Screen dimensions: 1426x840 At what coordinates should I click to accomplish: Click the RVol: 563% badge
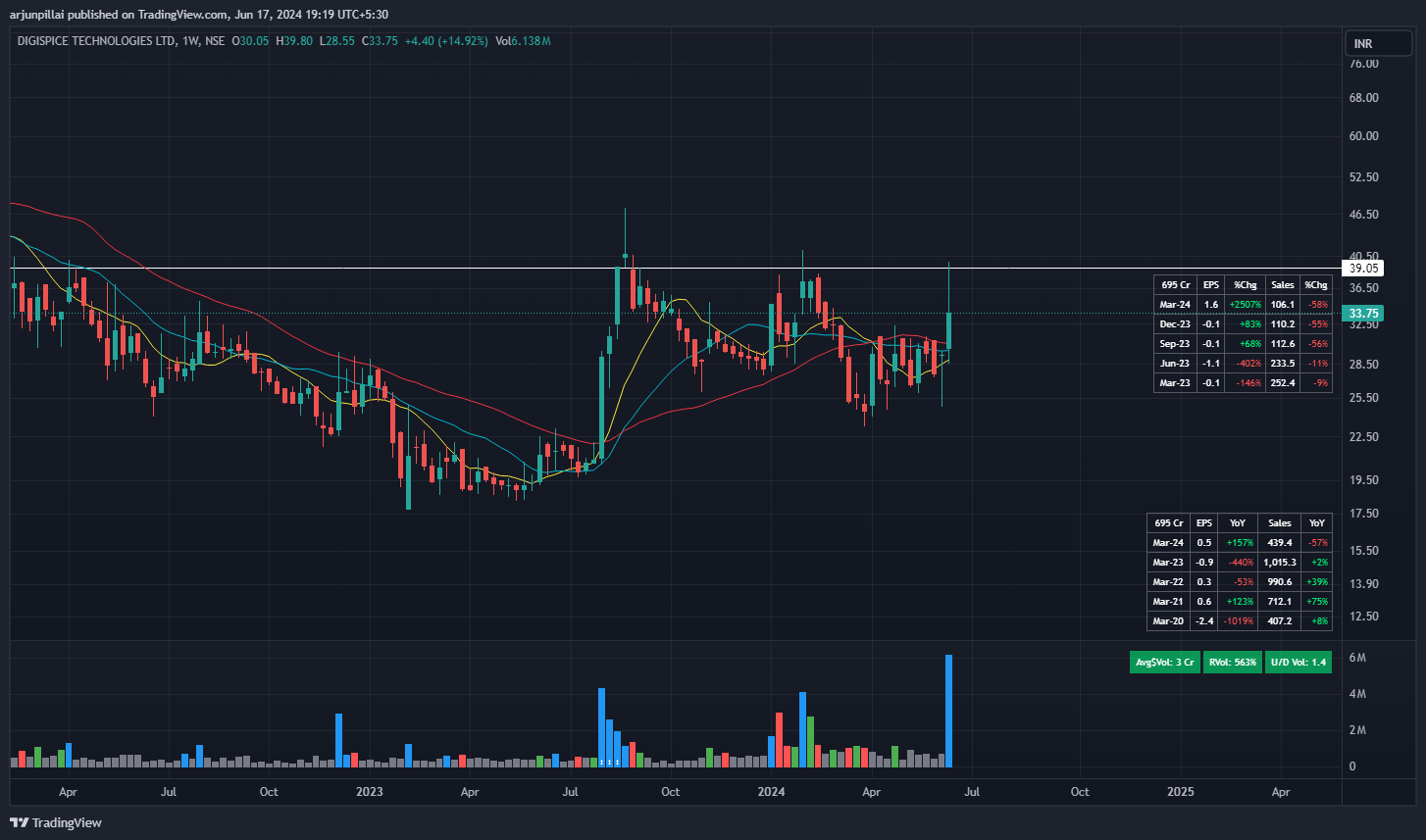(x=1233, y=662)
